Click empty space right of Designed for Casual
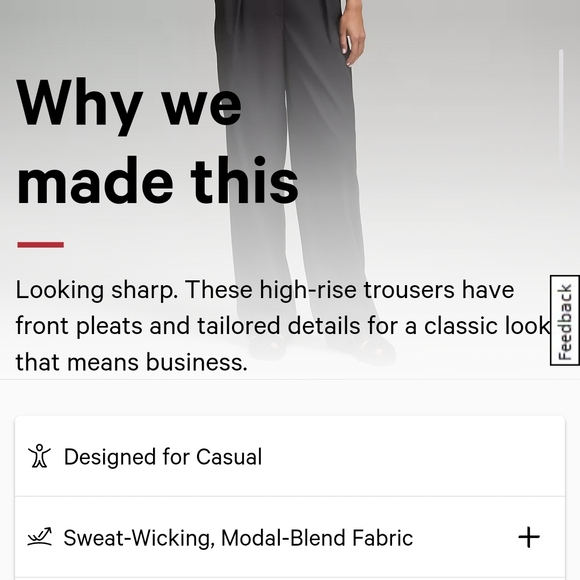580x580 pixels. [407, 456]
